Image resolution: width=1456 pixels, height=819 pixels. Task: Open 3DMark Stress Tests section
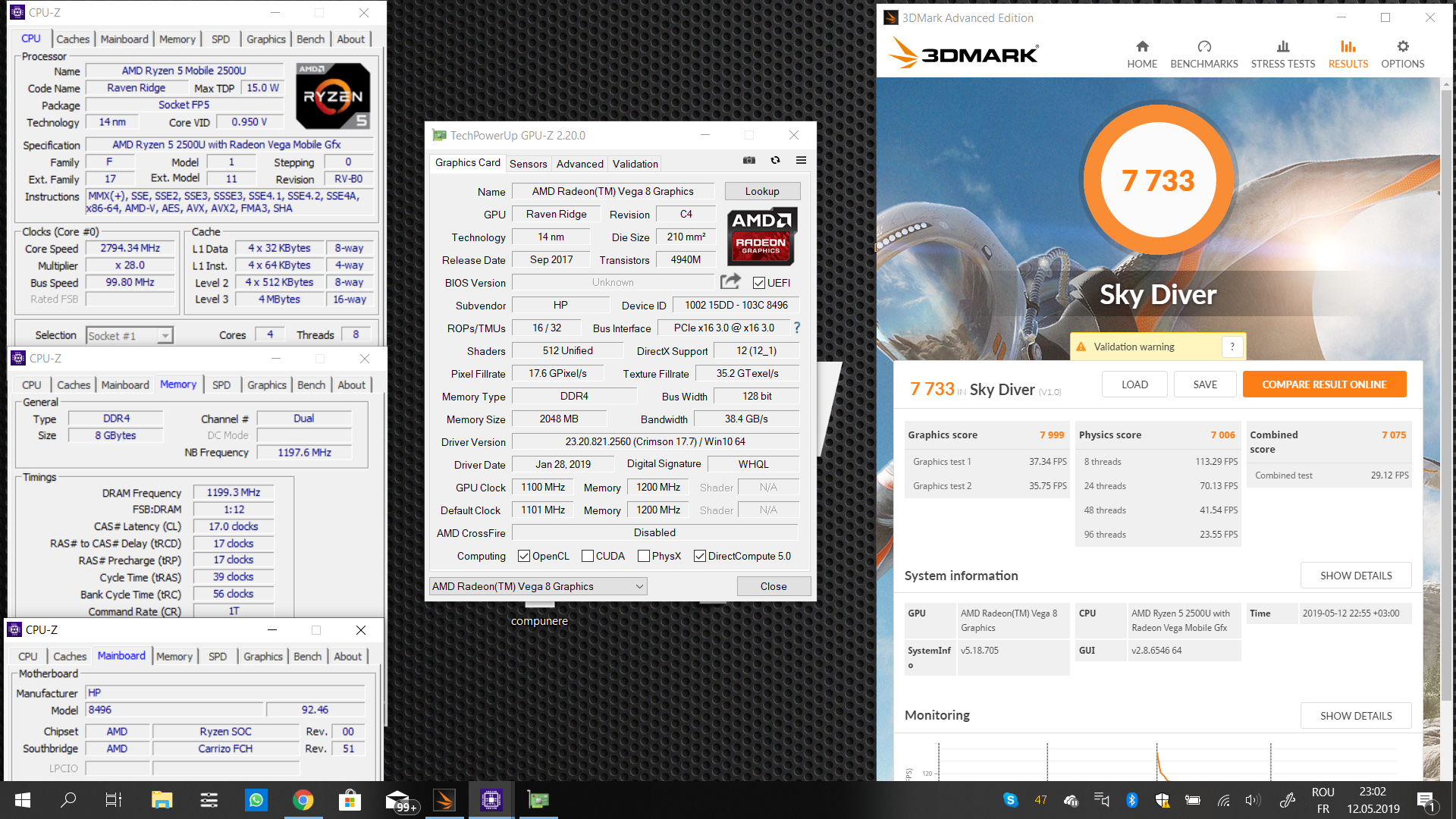click(x=1283, y=55)
